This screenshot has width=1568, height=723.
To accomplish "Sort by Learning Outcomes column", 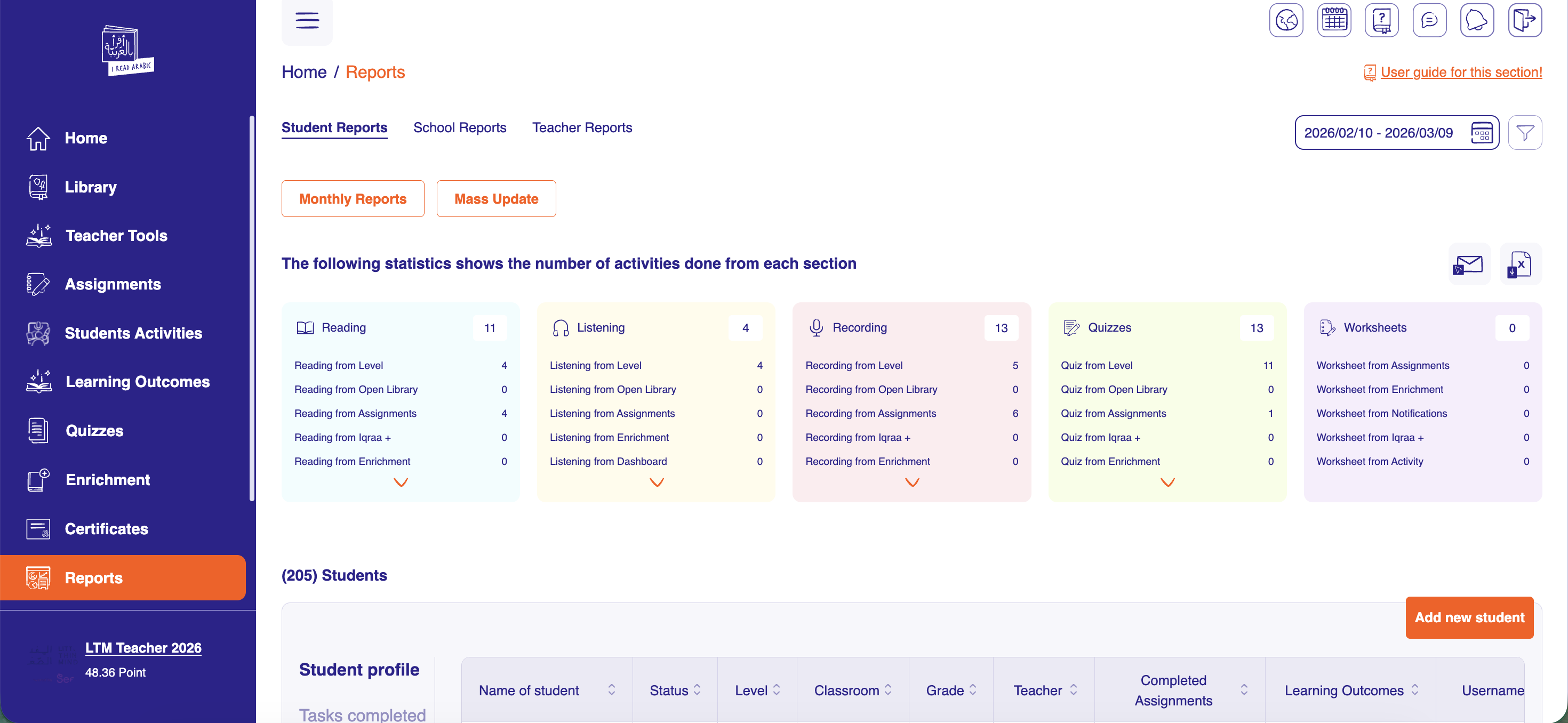I will [1414, 689].
